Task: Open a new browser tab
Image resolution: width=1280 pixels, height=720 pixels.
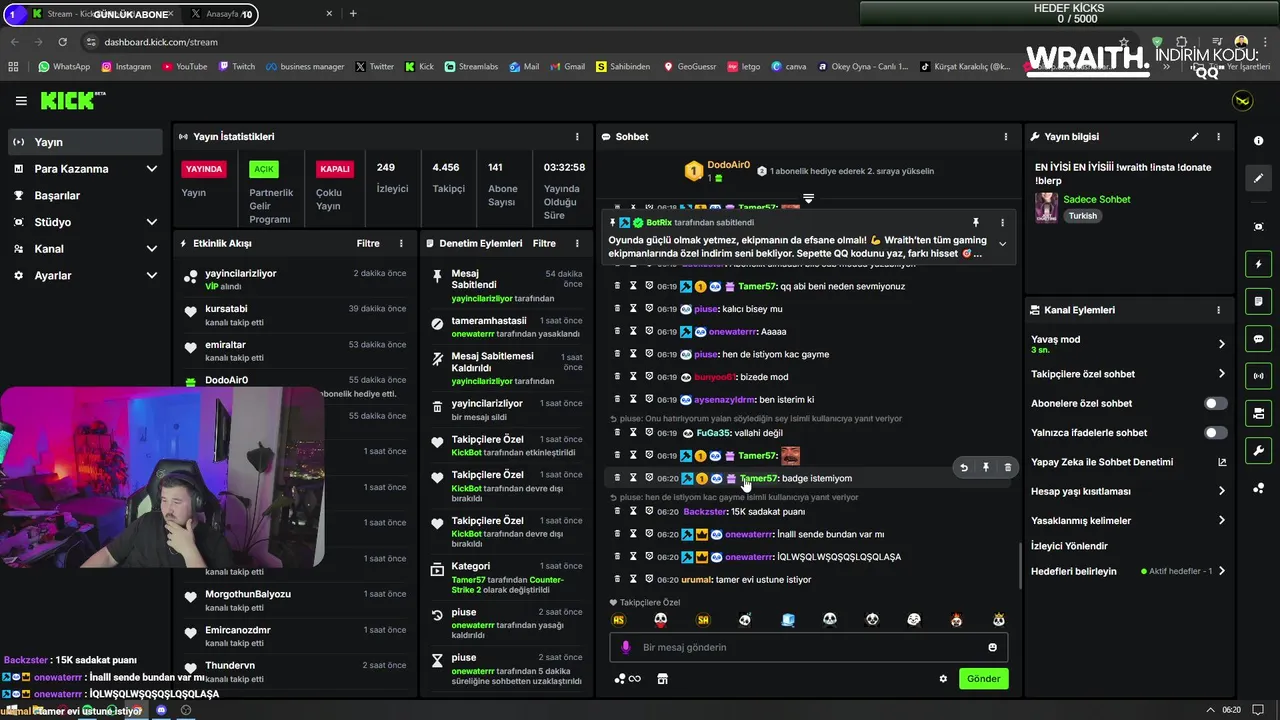Action: click(353, 14)
